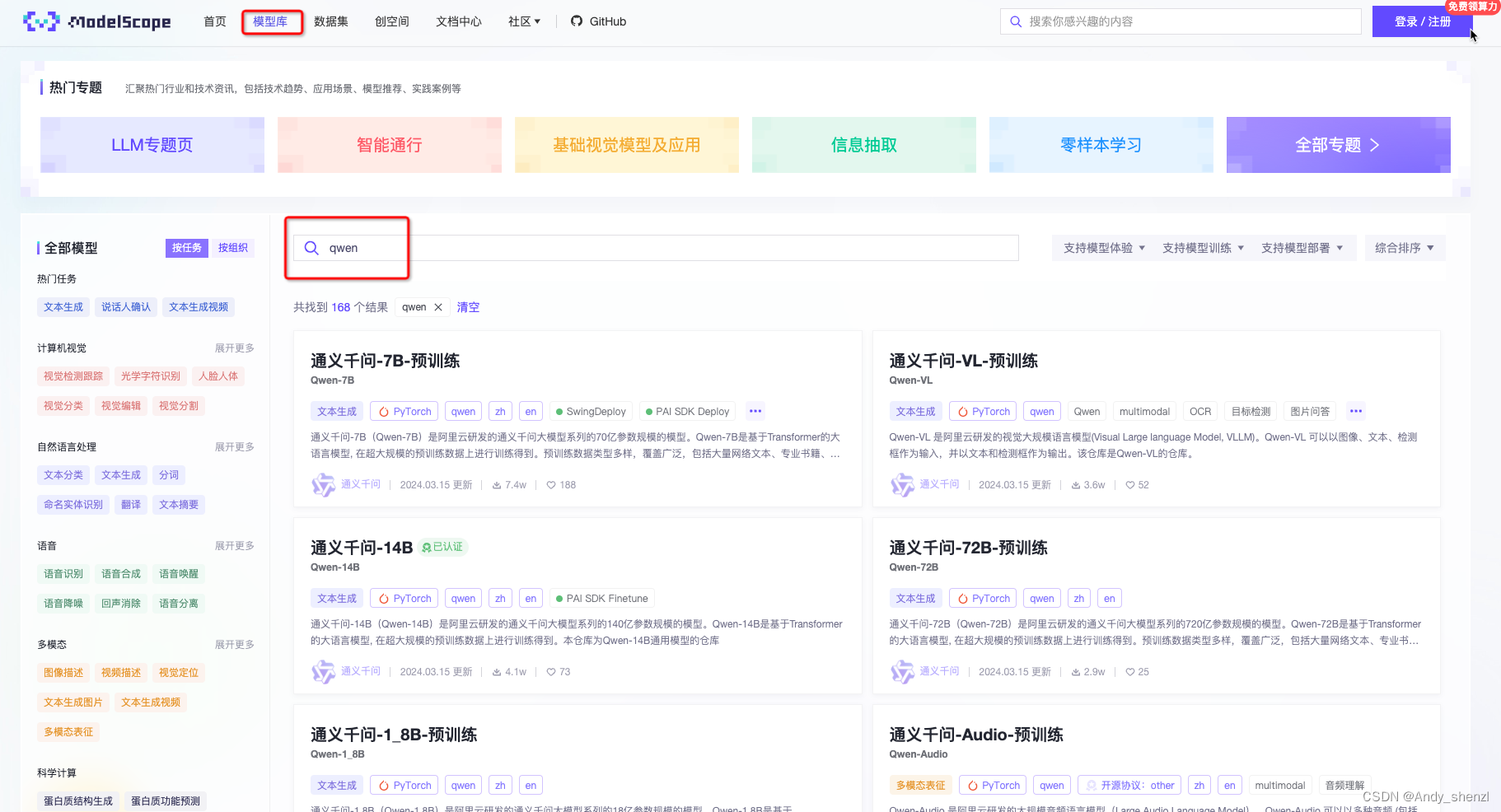Toggle the 文本生成 hot task filter
This screenshot has width=1501, height=812.
click(63, 306)
